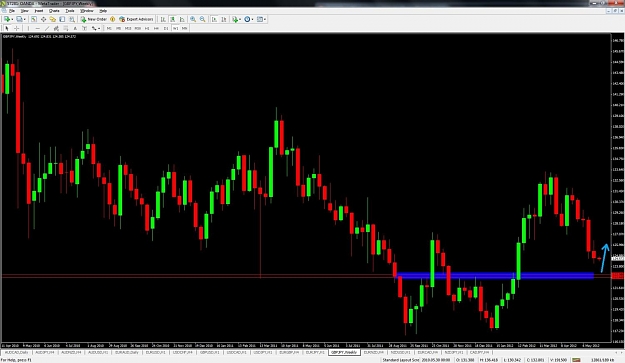The width and height of the screenshot is (625, 363).
Task: Open the File menu
Action: coord(12,11)
